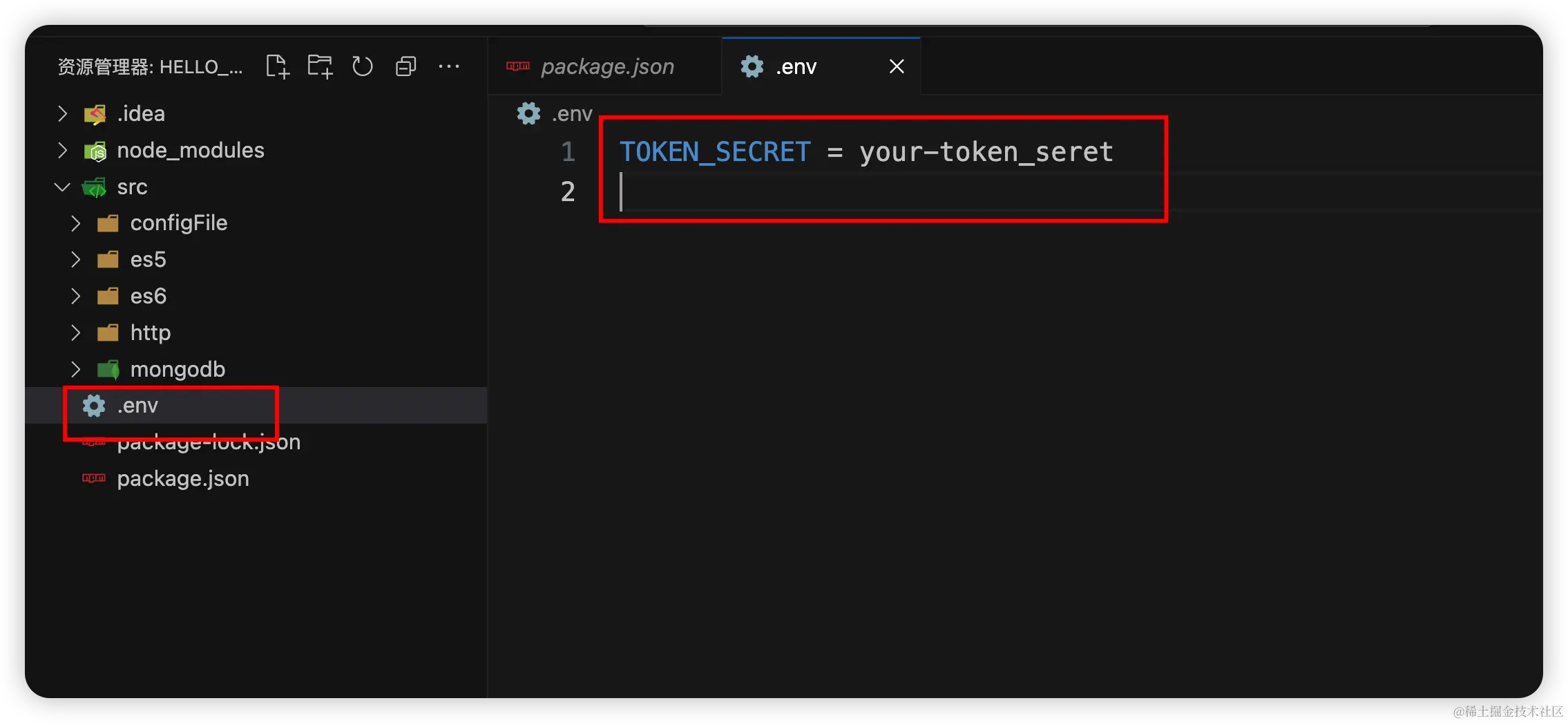The image size is (1568, 723).
Task: Open package-lock.json in the tree
Action: tap(209, 443)
